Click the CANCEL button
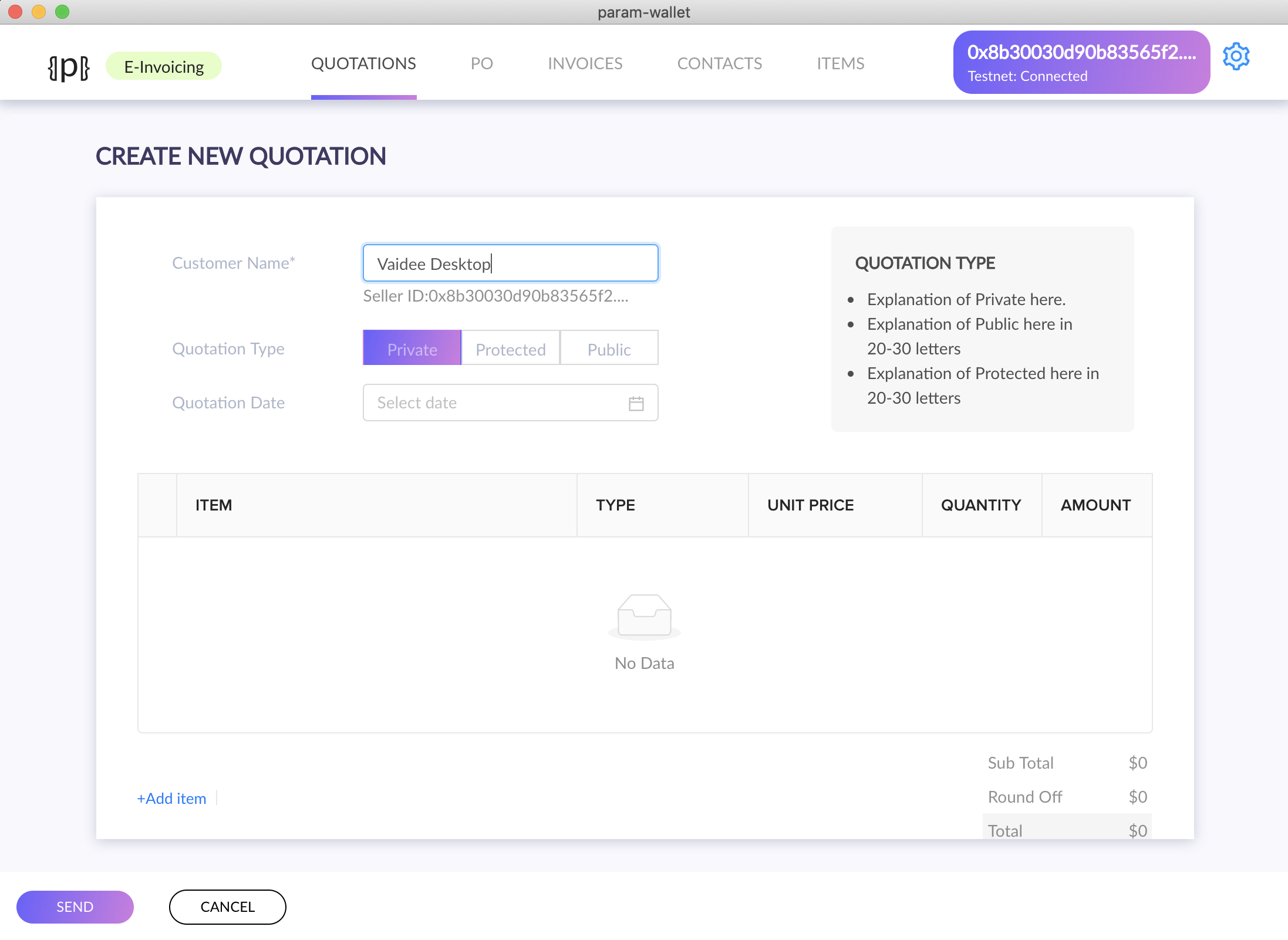This screenshot has width=1288, height=940. [x=228, y=907]
